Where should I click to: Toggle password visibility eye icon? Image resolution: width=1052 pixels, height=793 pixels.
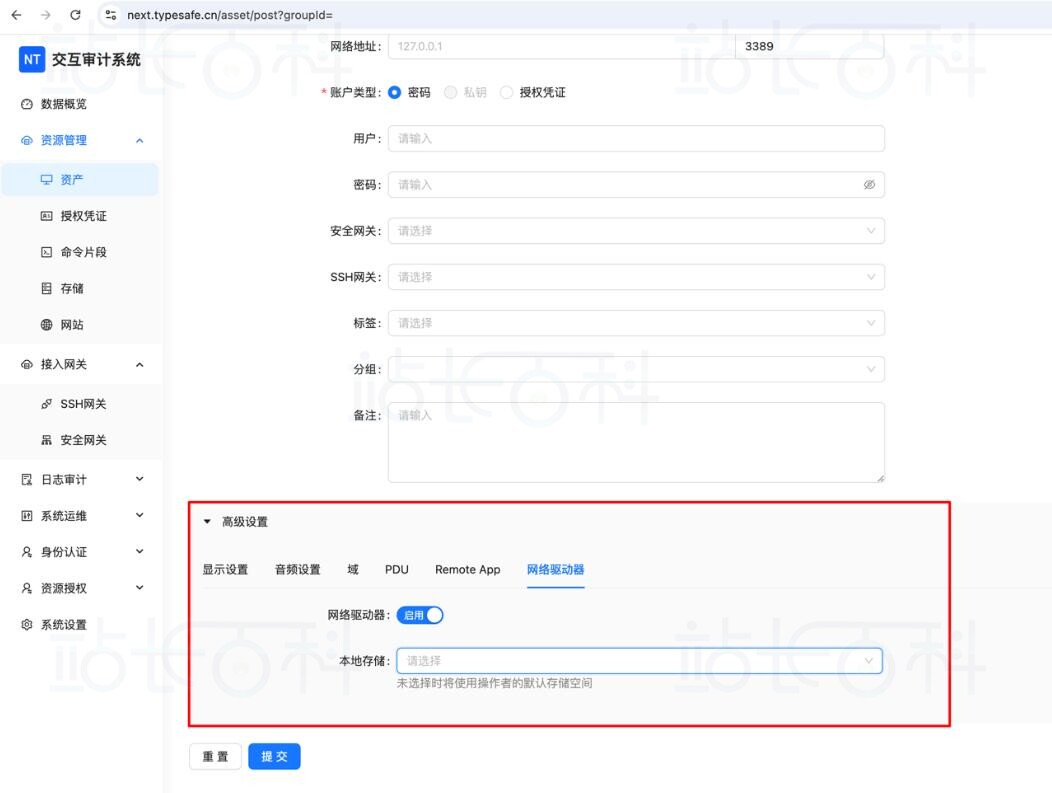(869, 185)
